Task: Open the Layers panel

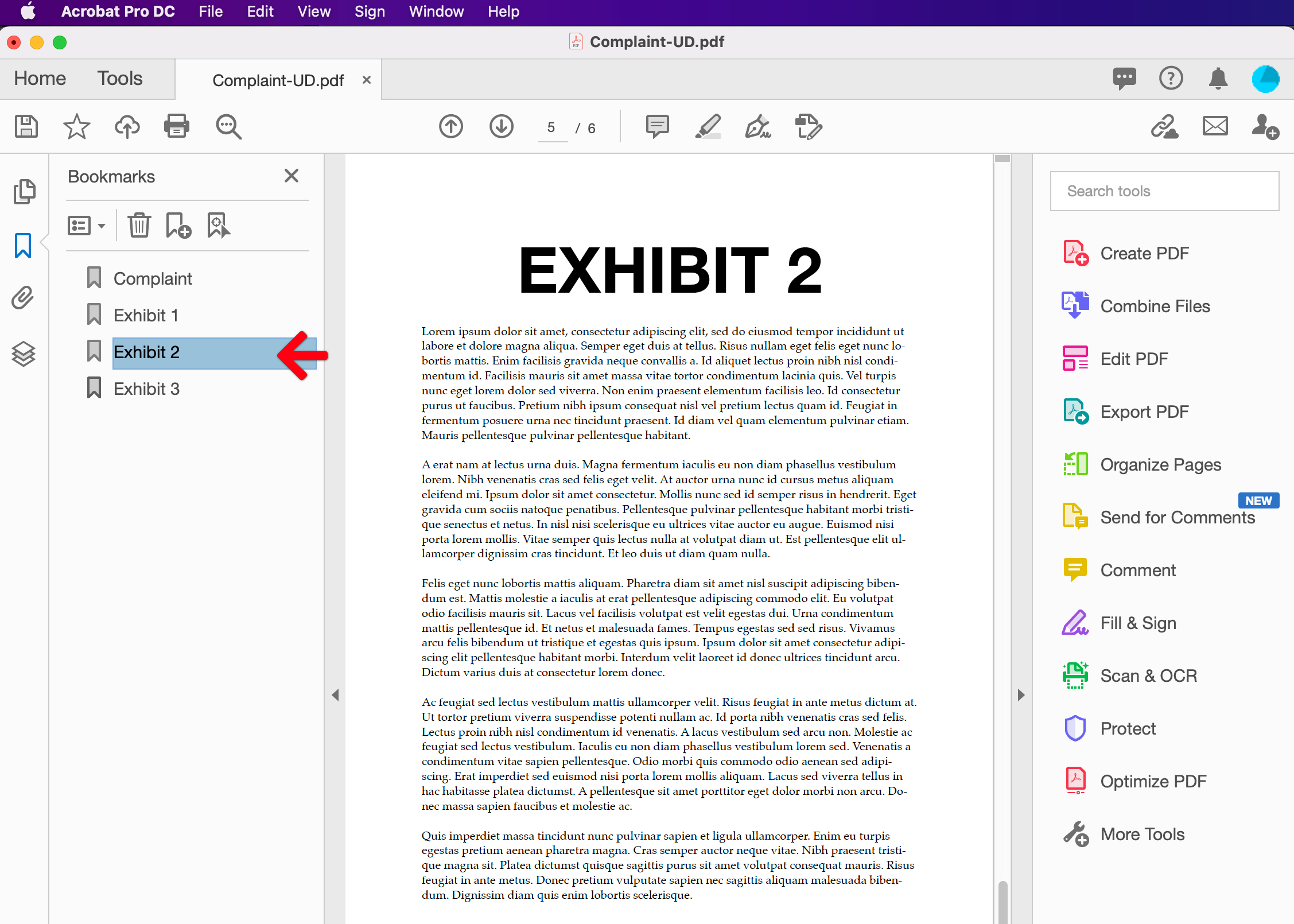Action: (24, 354)
